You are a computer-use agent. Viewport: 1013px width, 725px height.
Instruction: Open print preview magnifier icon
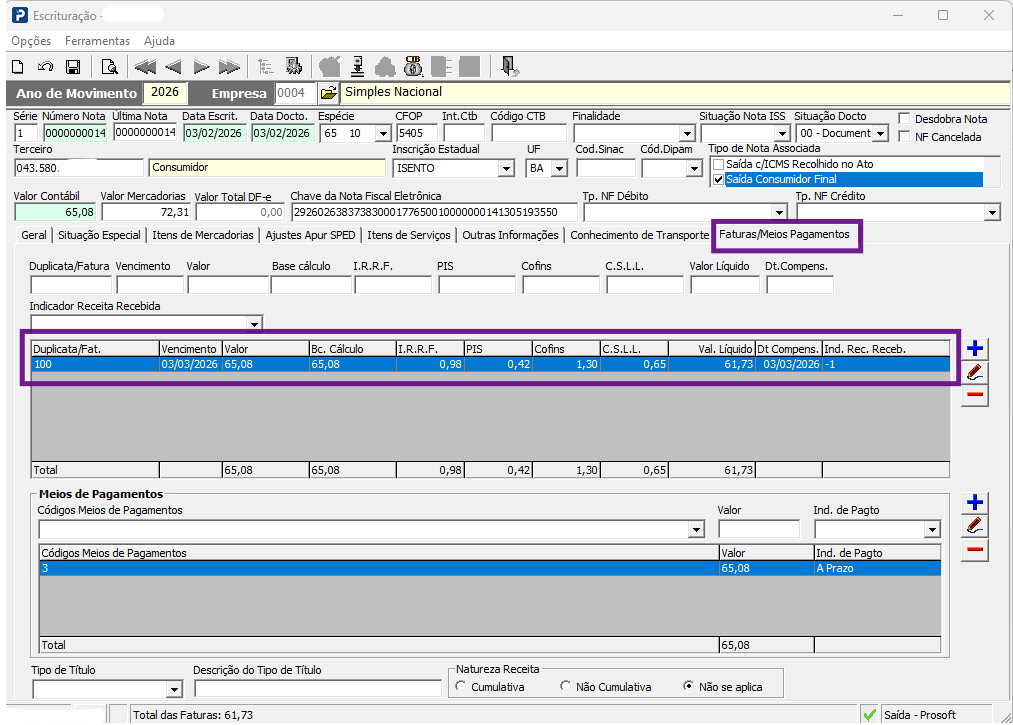click(110, 67)
